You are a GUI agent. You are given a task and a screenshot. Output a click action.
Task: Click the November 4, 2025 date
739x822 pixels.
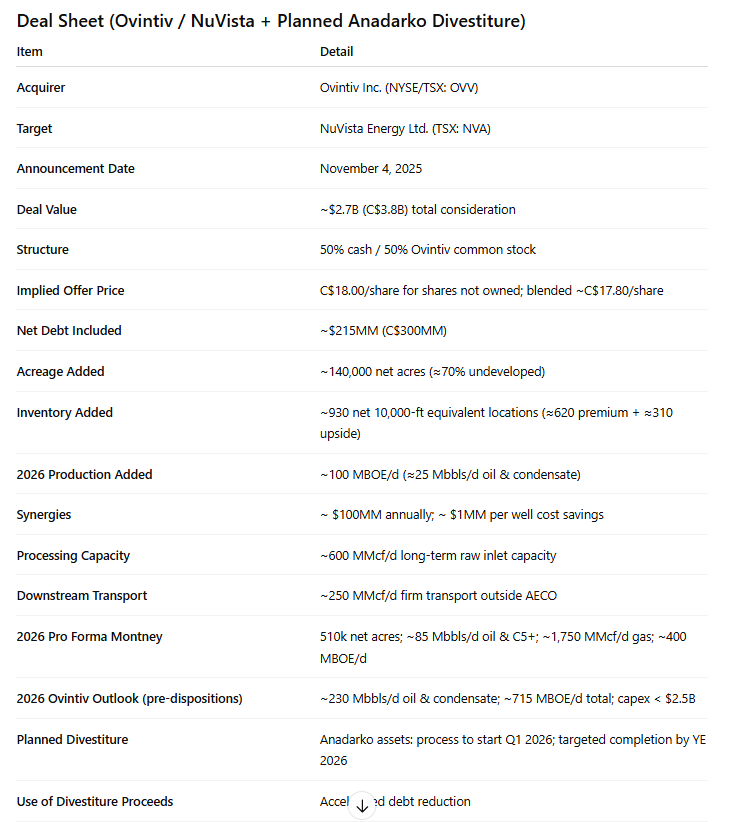pos(371,168)
